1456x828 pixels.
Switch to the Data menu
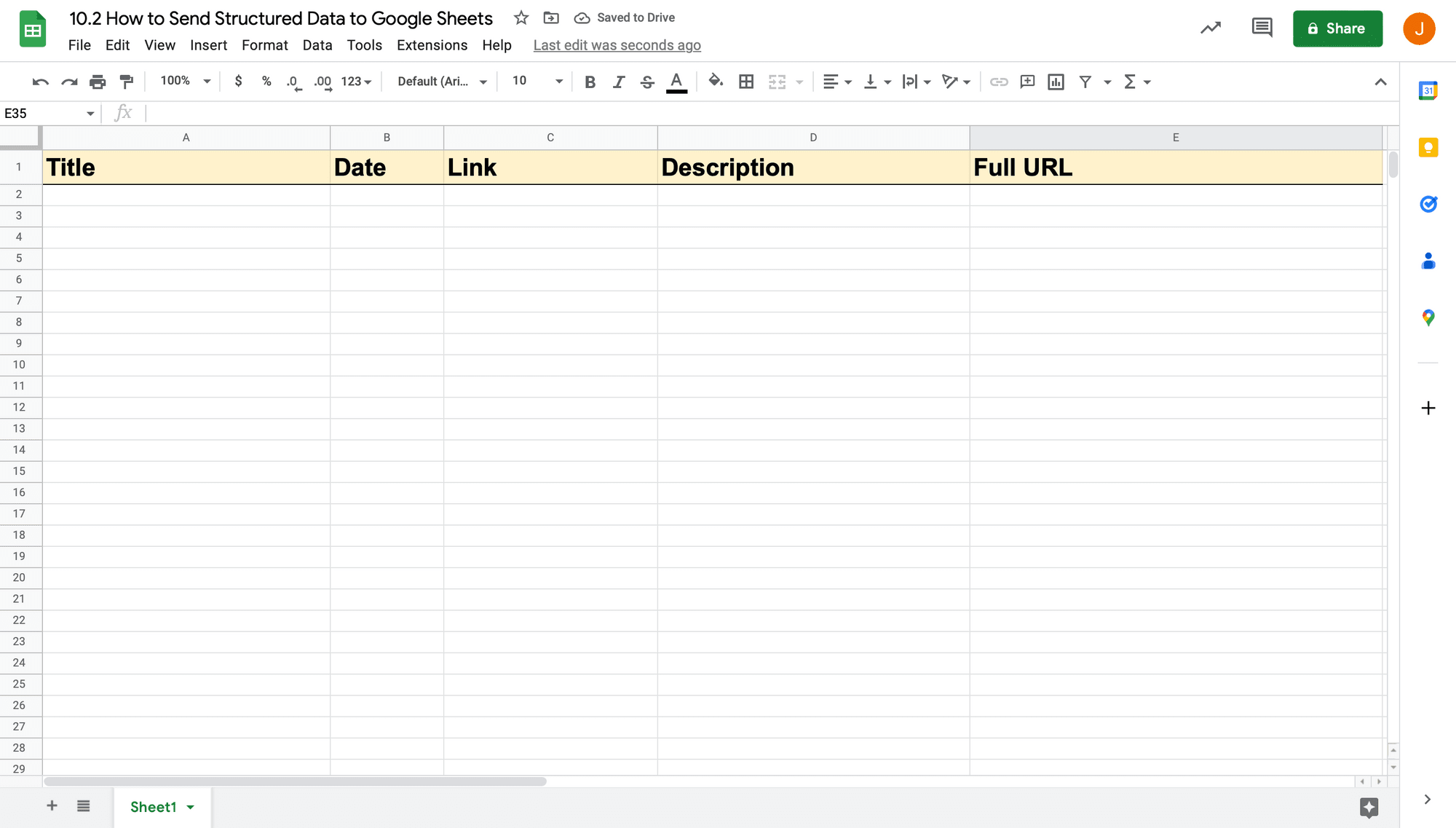click(x=317, y=45)
